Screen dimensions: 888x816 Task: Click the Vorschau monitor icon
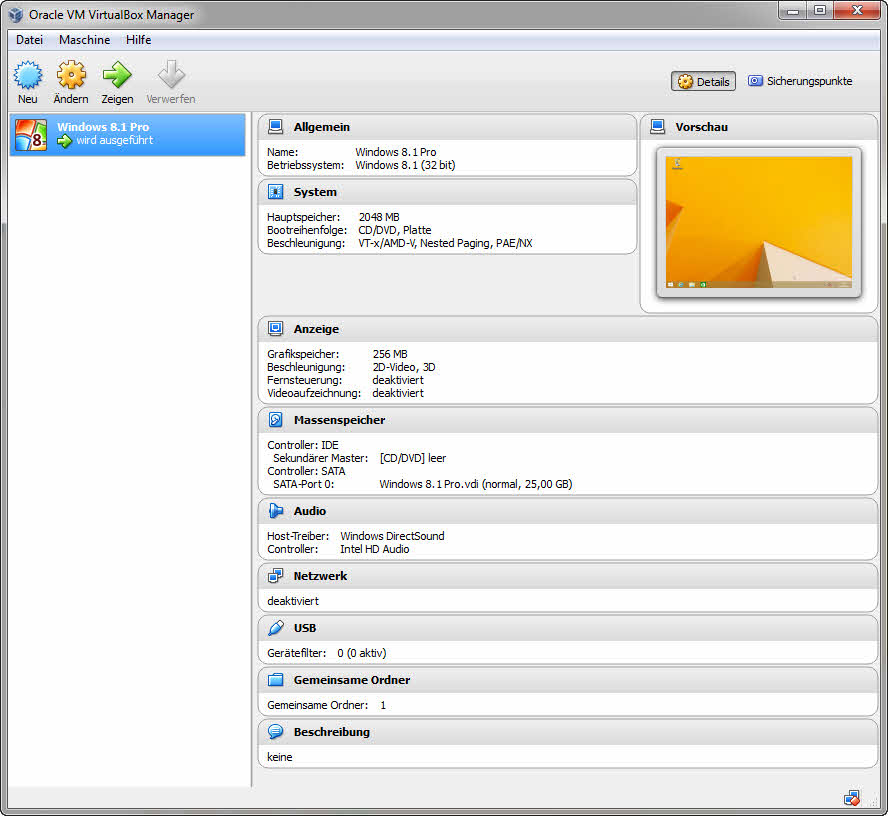coord(658,127)
